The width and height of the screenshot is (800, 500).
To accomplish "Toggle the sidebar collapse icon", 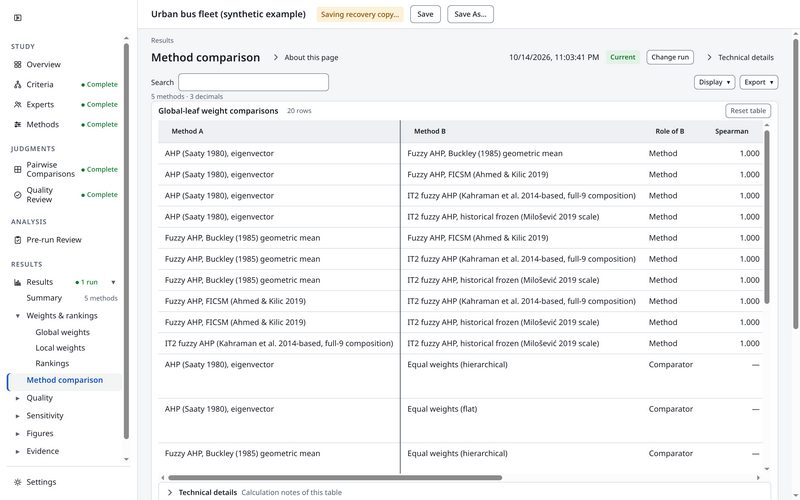I will [x=18, y=17].
